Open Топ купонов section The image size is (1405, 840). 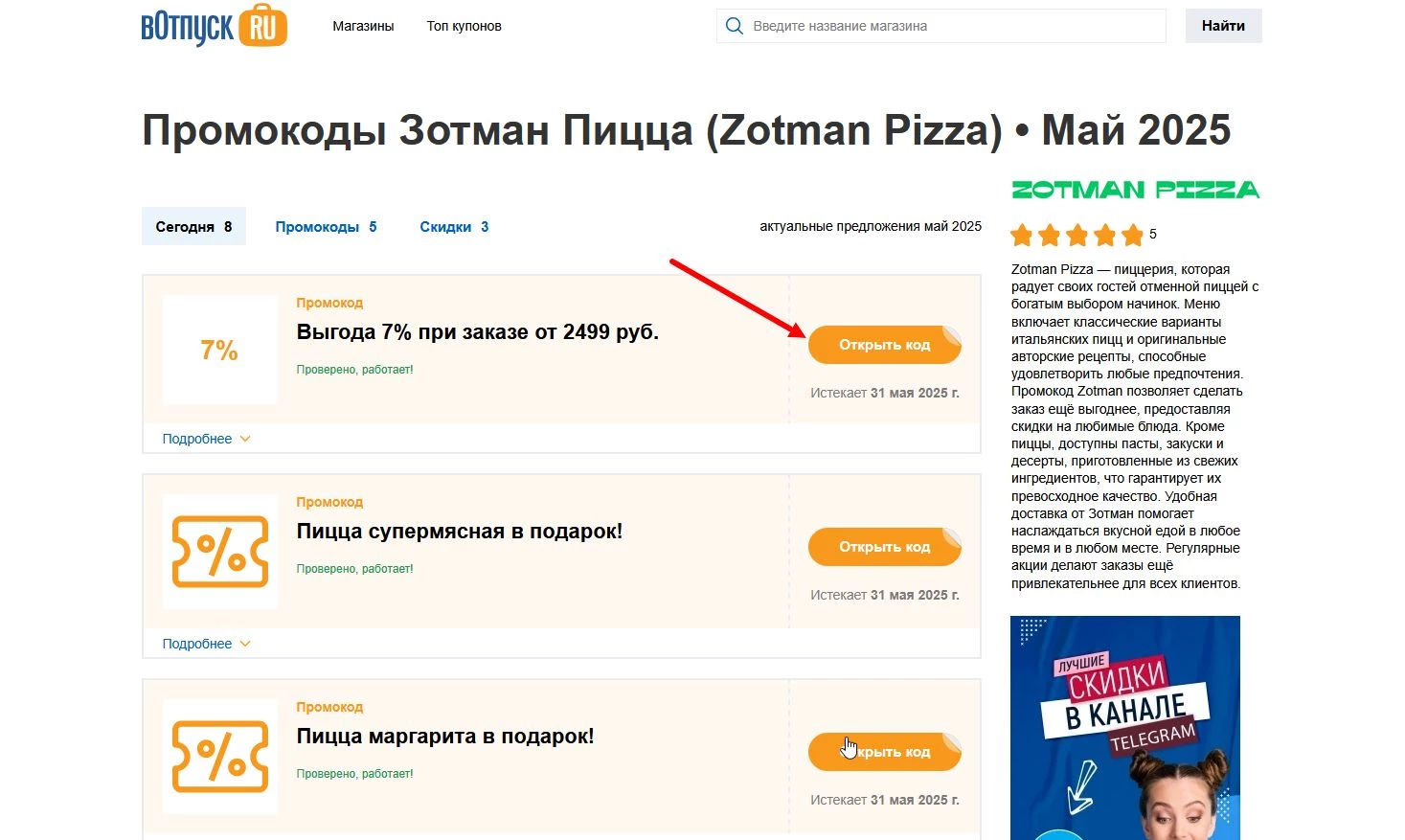pos(464,26)
